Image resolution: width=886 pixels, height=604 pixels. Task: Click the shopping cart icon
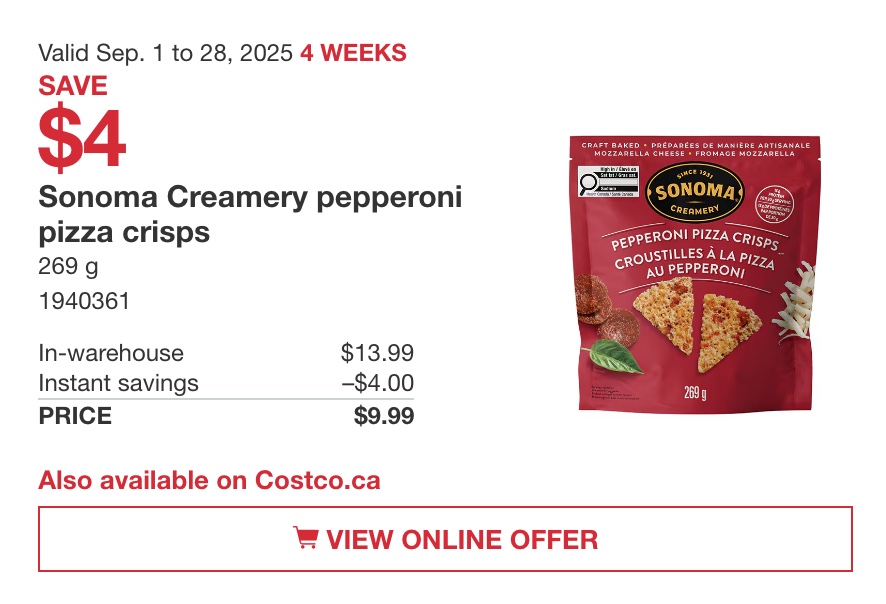pyautogui.click(x=306, y=537)
